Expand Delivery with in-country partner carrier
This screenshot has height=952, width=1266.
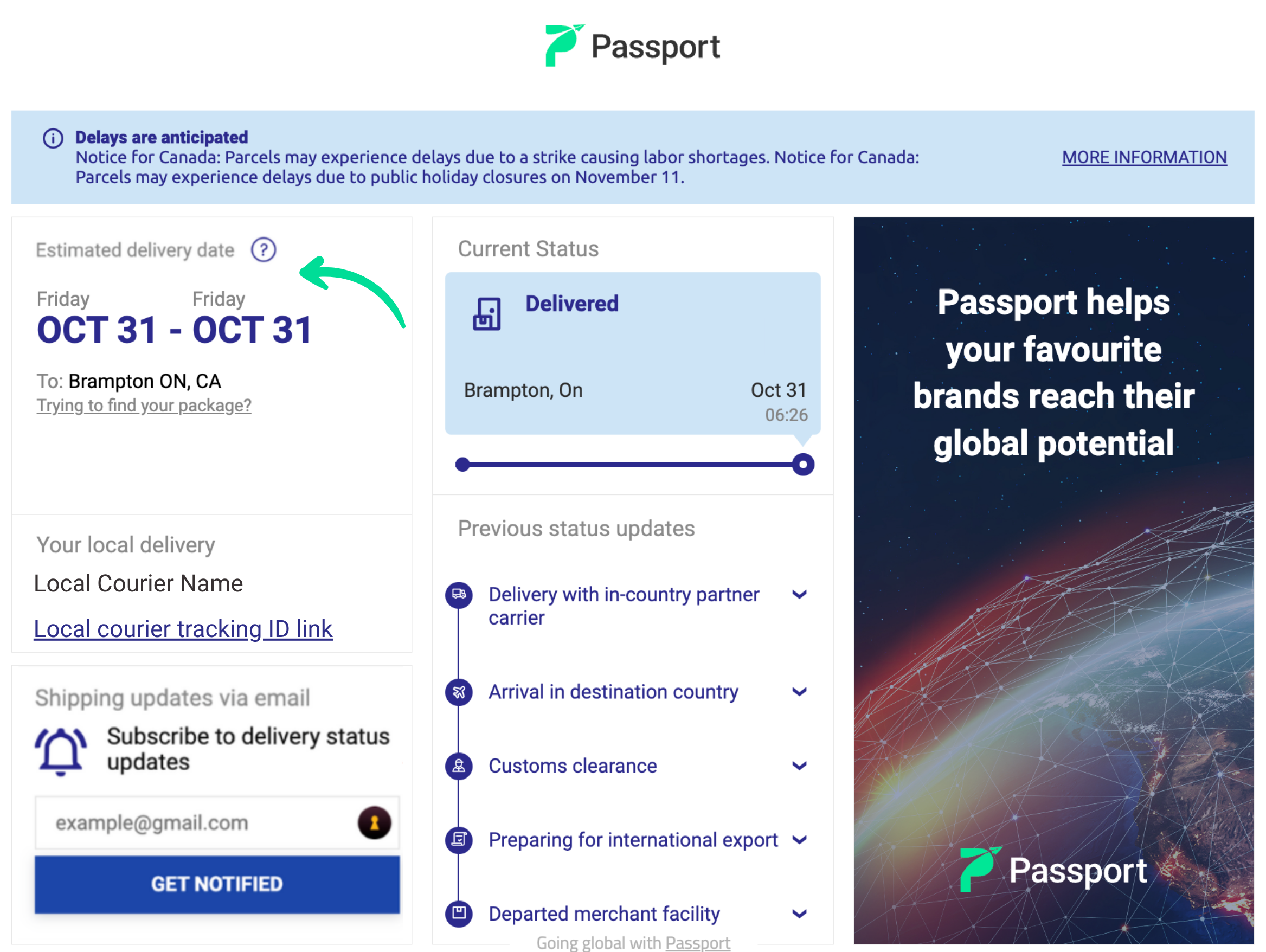coord(800,595)
